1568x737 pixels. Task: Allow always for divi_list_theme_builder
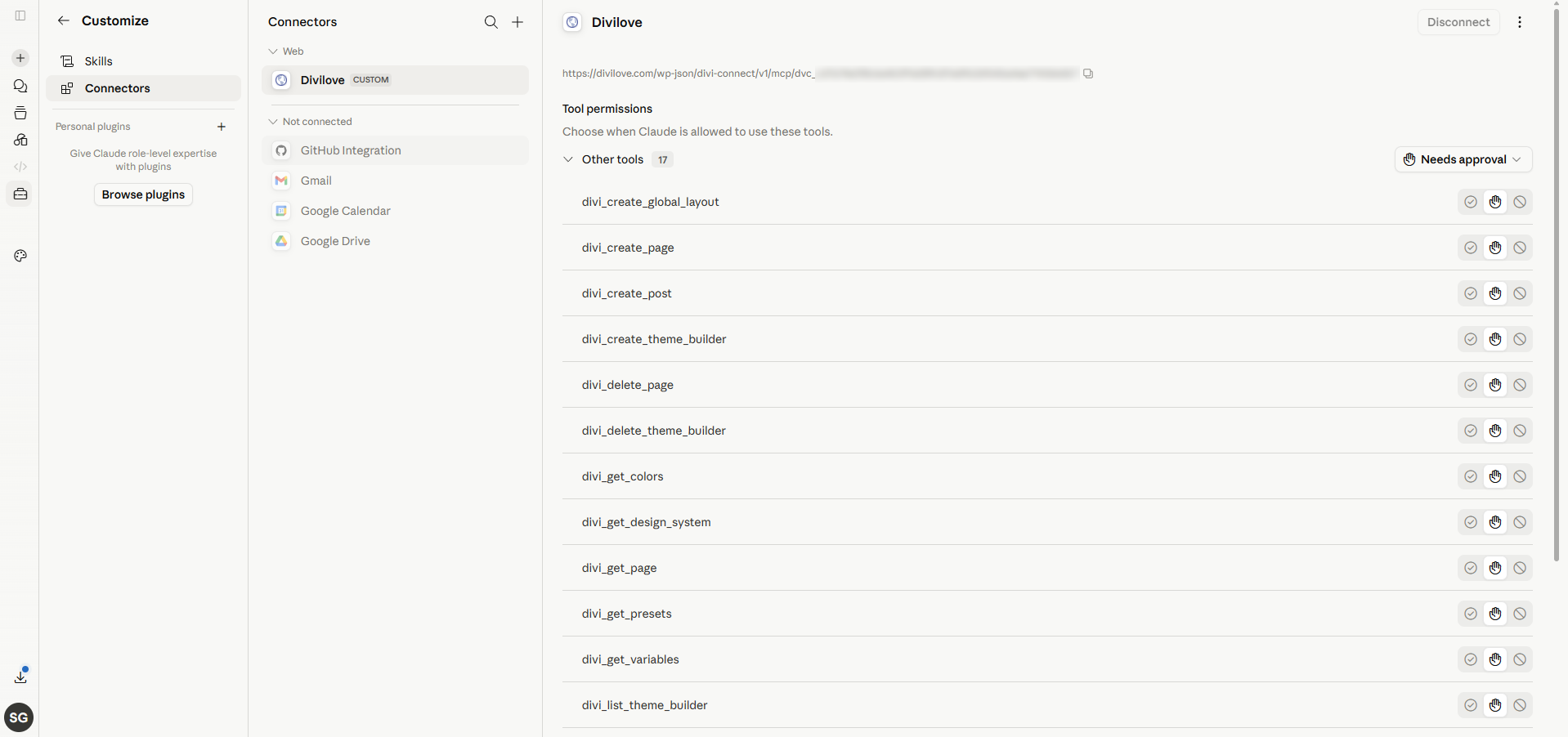click(x=1471, y=705)
